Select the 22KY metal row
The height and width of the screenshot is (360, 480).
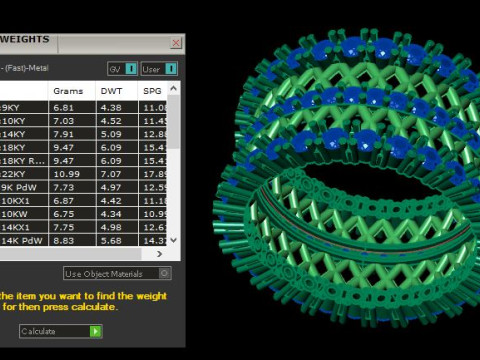coord(83,174)
